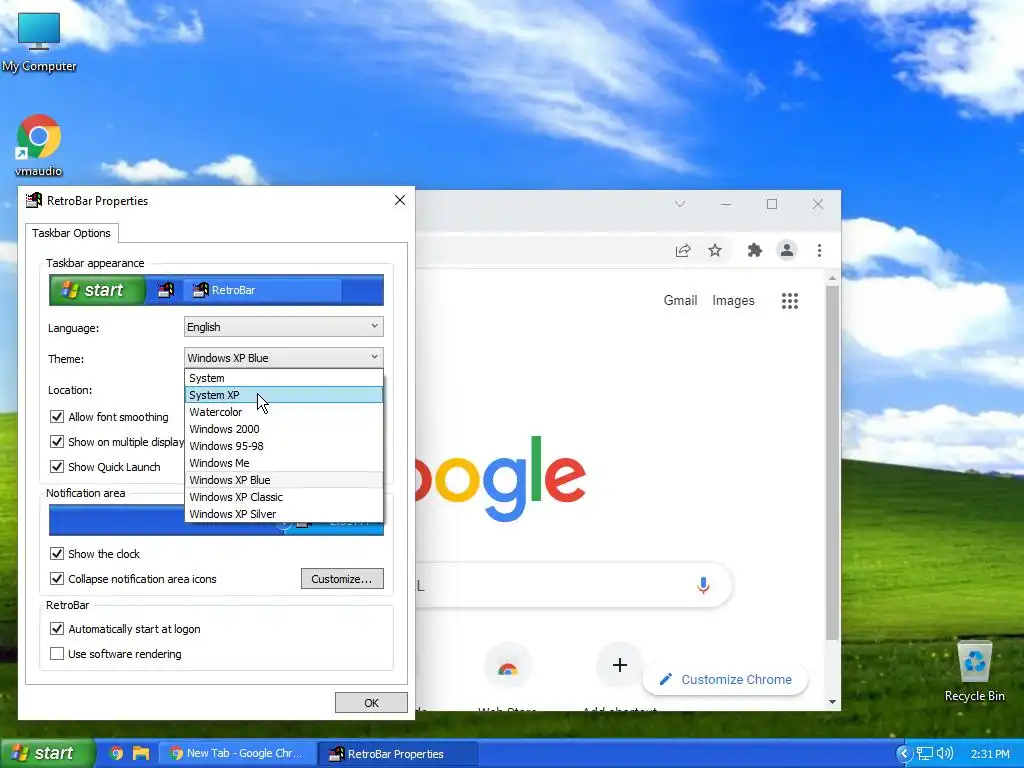Confirm with the OK button
The height and width of the screenshot is (768, 1024).
coord(371,703)
